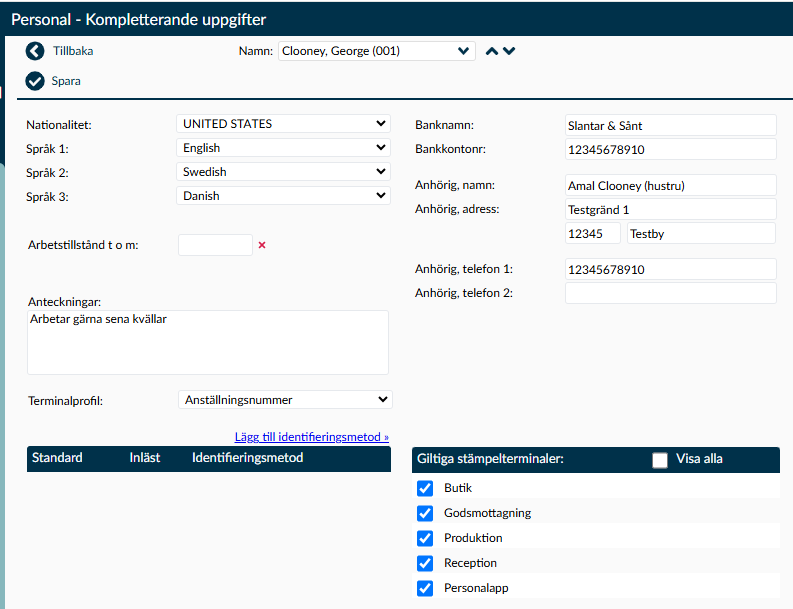Expand the Språk 2 dropdown
The height and width of the screenshot is (609, 793).
tap(283, 172)
